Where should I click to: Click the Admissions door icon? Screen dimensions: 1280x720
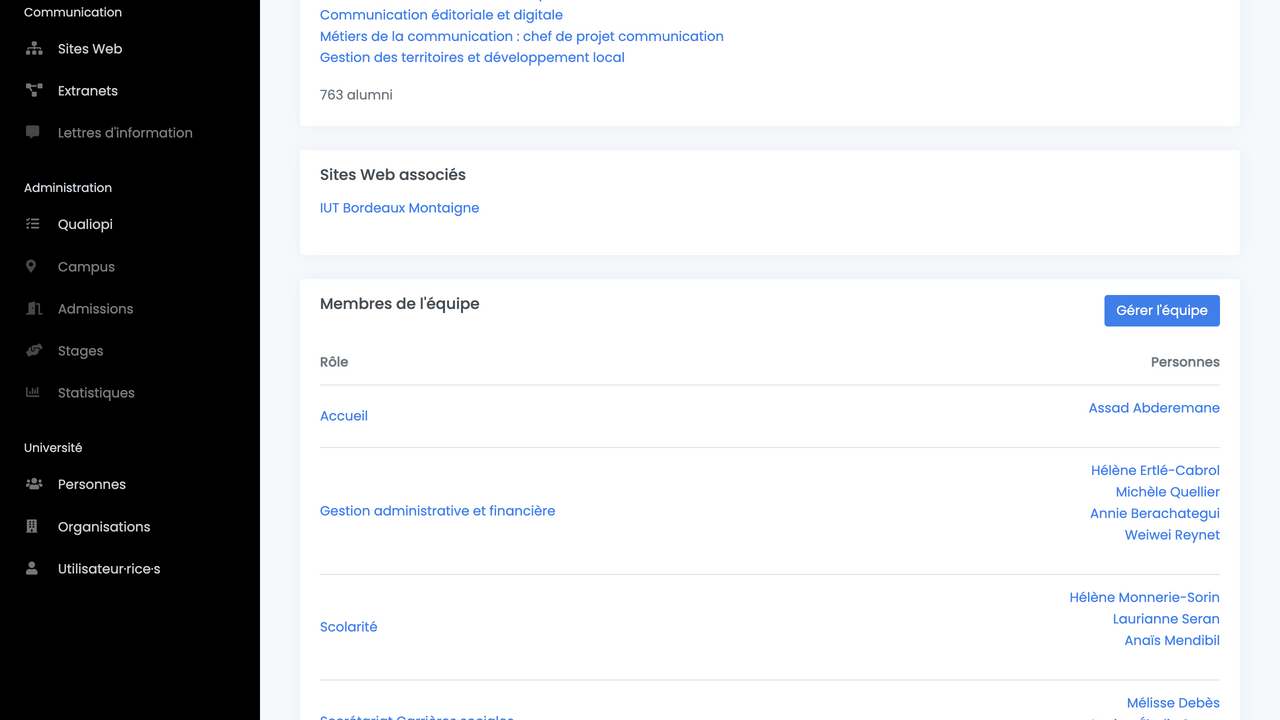tap(33, 309)
